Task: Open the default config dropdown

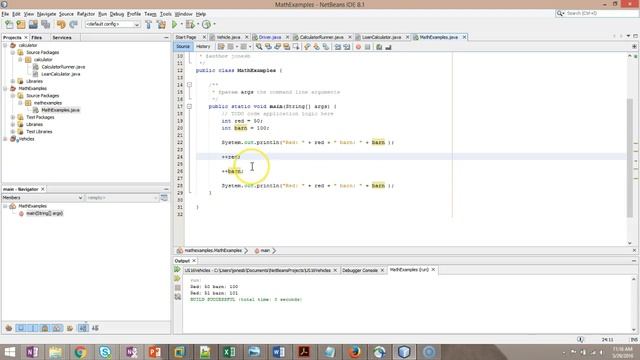Action: pos(112,24)
